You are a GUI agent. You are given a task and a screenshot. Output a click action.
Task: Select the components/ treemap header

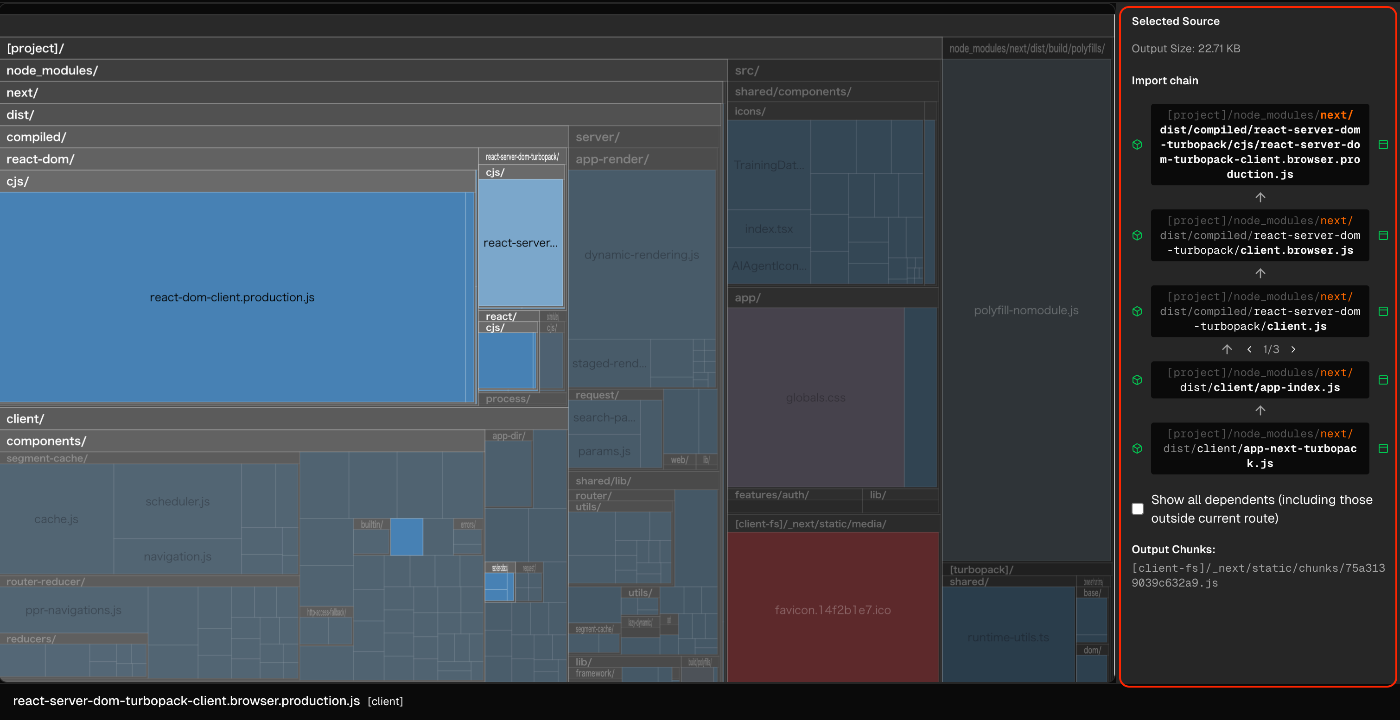242,440
